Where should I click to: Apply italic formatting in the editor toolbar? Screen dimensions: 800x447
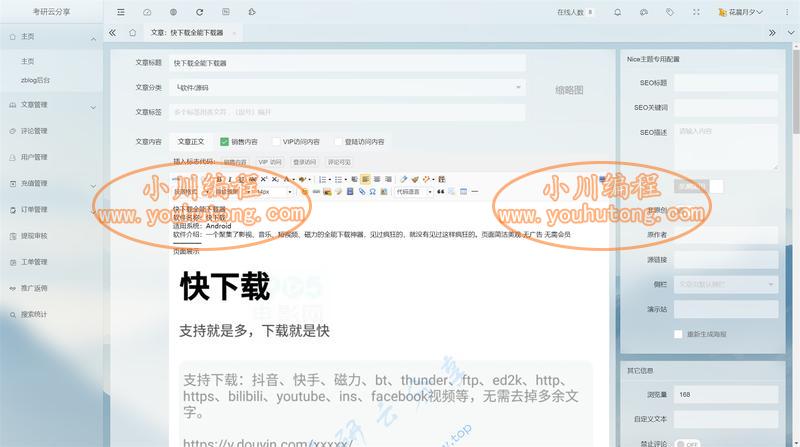[x=230, y=179]
